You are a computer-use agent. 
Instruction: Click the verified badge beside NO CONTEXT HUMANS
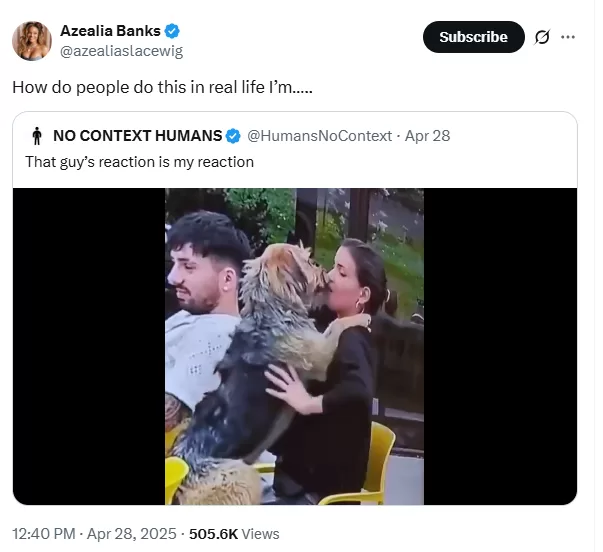pos(233,135)
